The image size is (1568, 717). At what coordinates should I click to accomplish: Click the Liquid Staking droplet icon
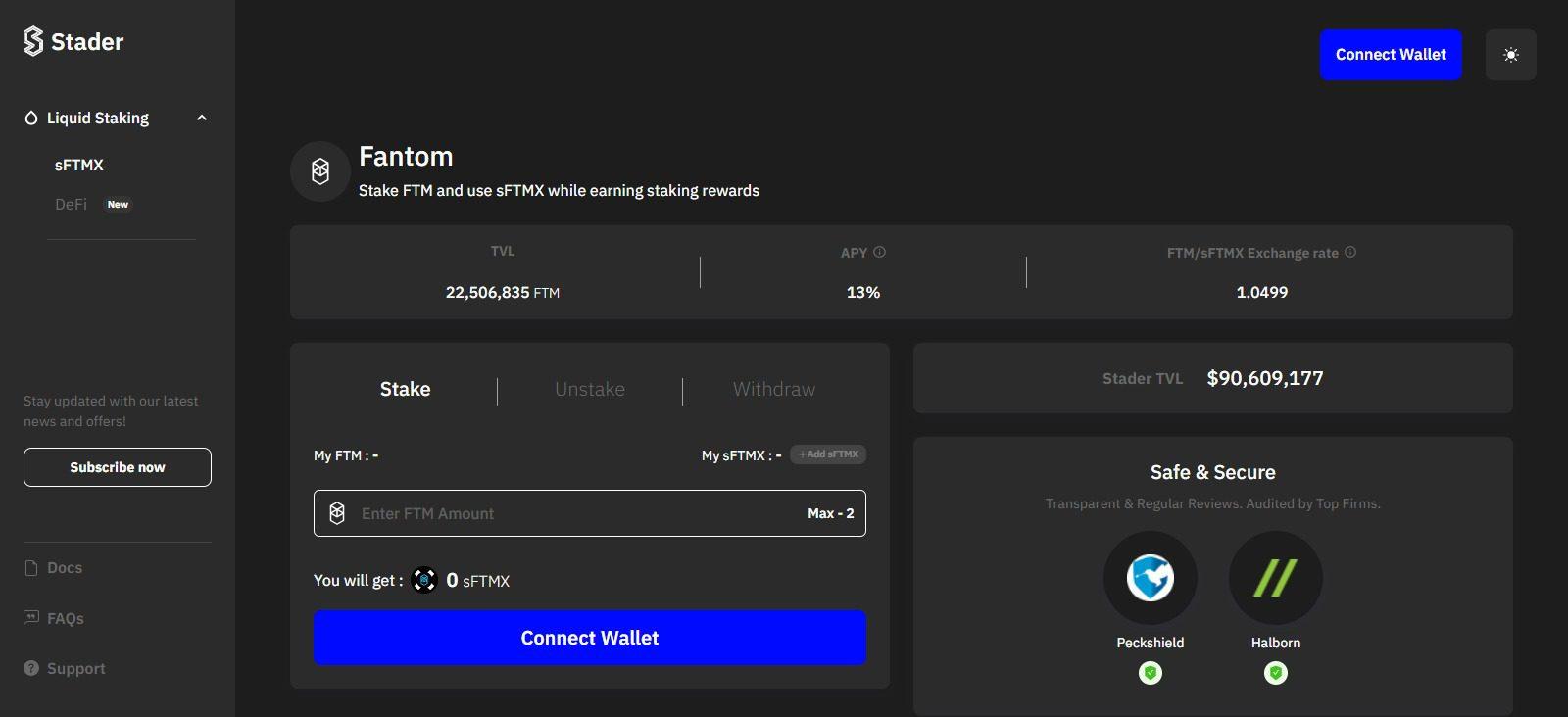point(31,119)
